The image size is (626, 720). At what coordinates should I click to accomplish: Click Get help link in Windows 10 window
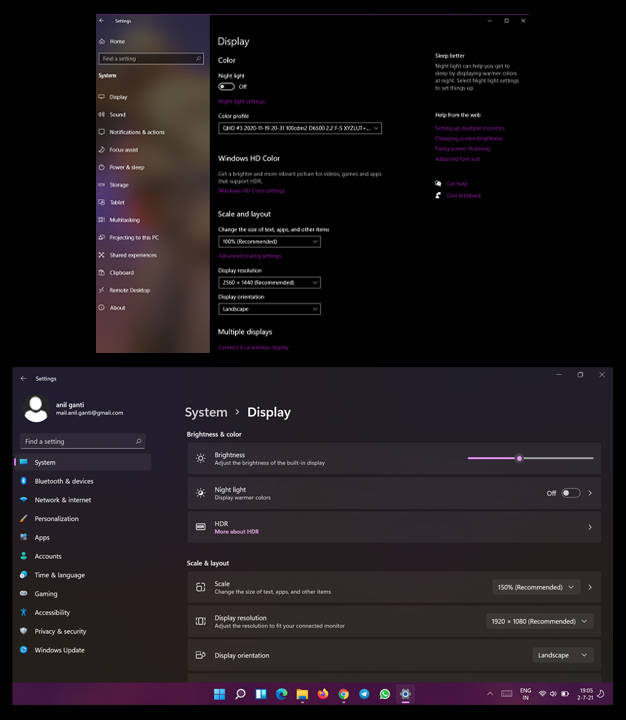coord(457,184)
